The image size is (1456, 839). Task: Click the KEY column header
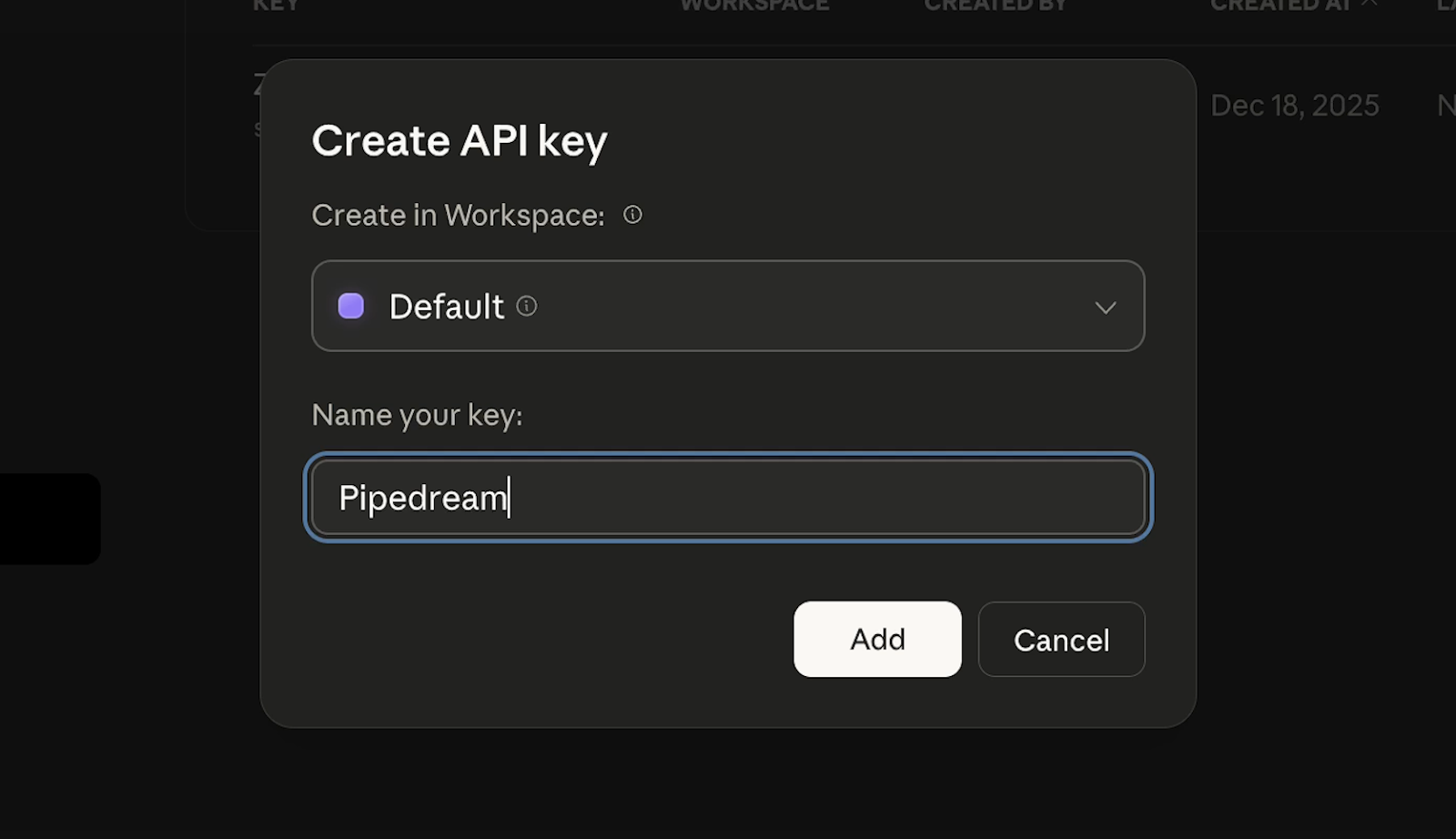(x=276, y=5)
